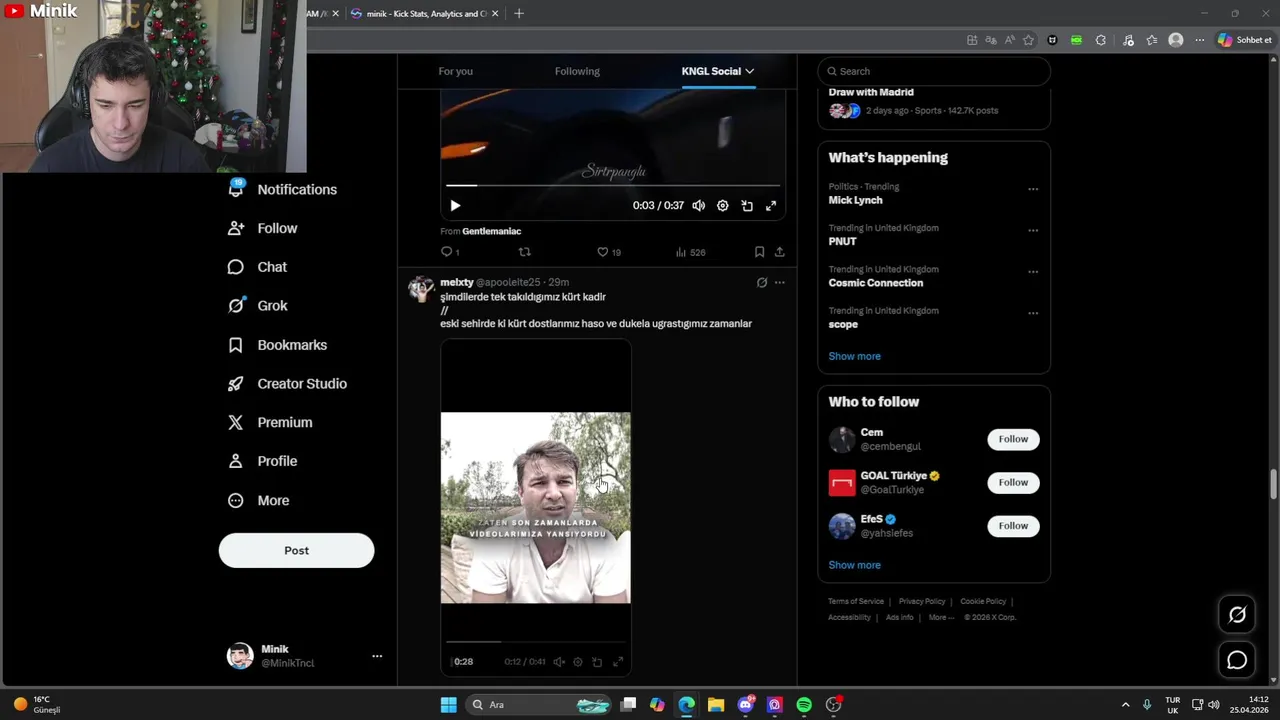Open Creator Studio from the sidebar

[288, 384]
